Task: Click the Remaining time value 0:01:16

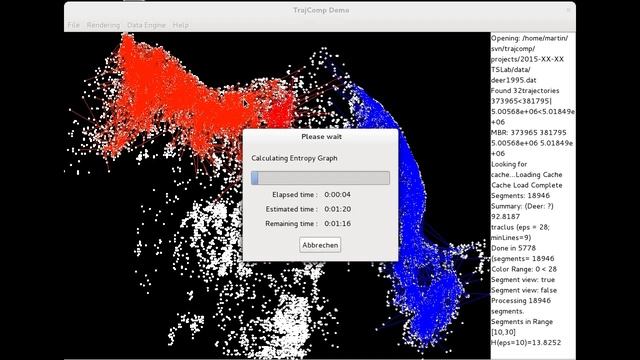Action: [x=338, y=224]
